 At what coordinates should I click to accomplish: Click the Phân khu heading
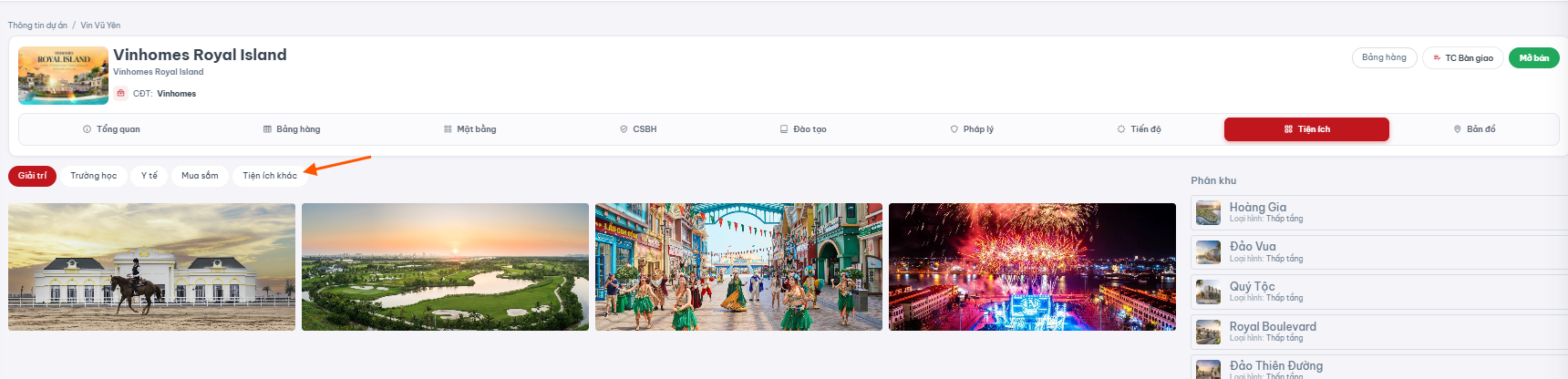coord(1213,180)
